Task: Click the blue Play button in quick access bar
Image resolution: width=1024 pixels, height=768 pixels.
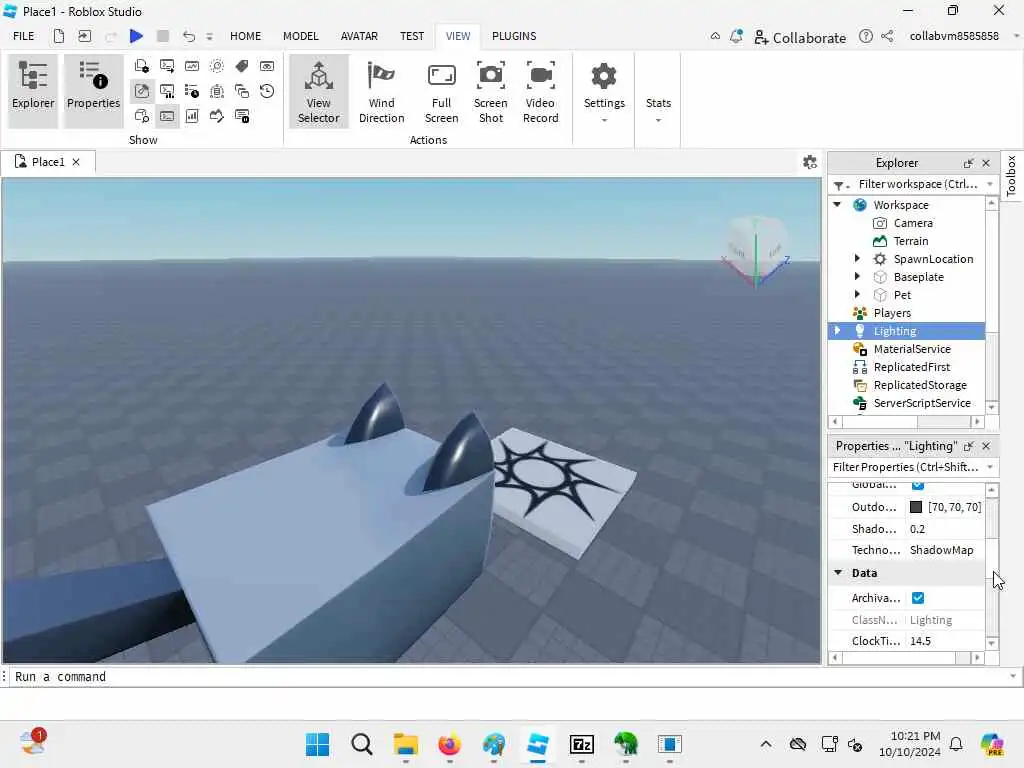Action: coord(136,36)
